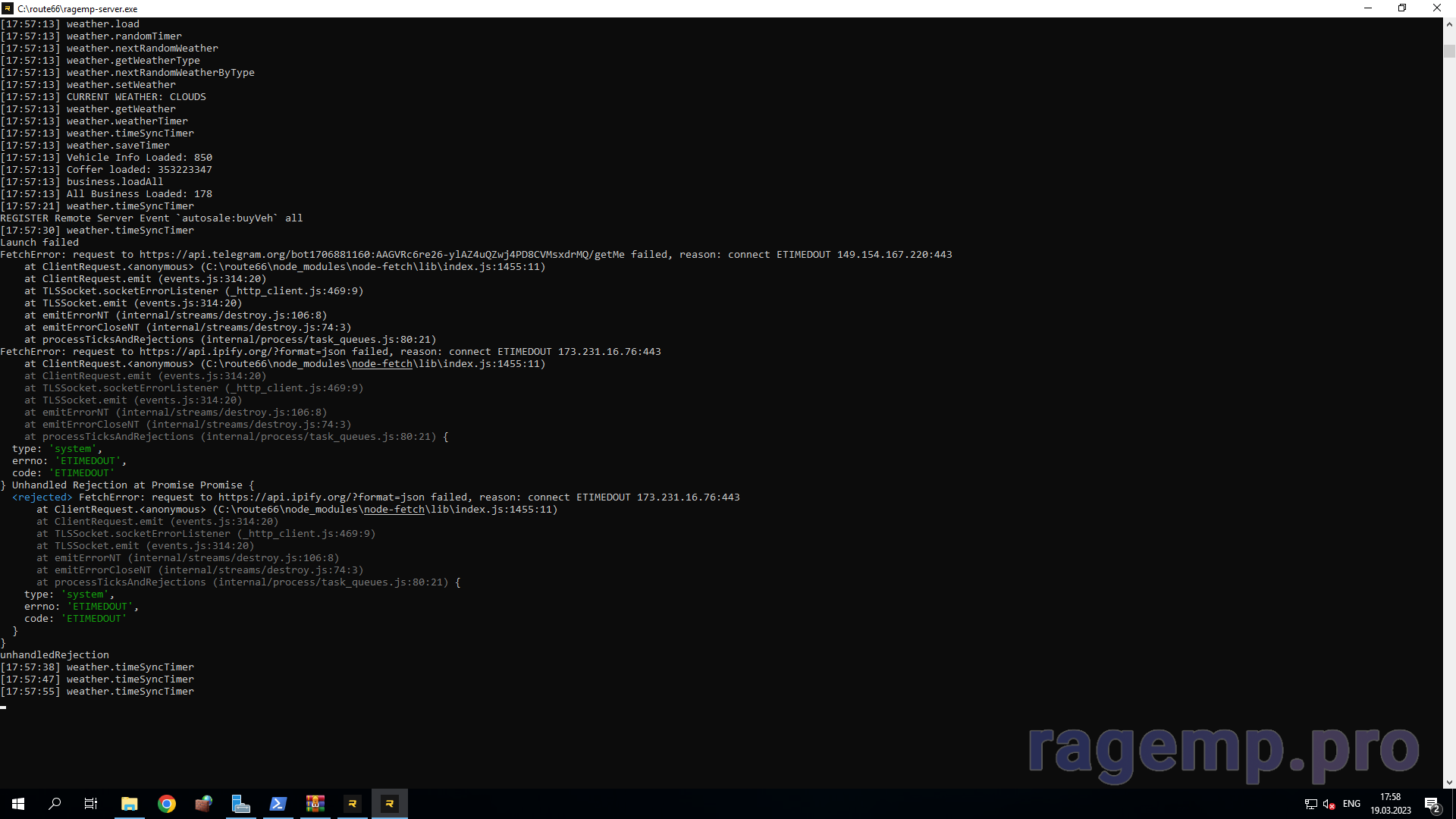Open the Windows Firewall taskbar icon
1456x819 pixels.
203,804
